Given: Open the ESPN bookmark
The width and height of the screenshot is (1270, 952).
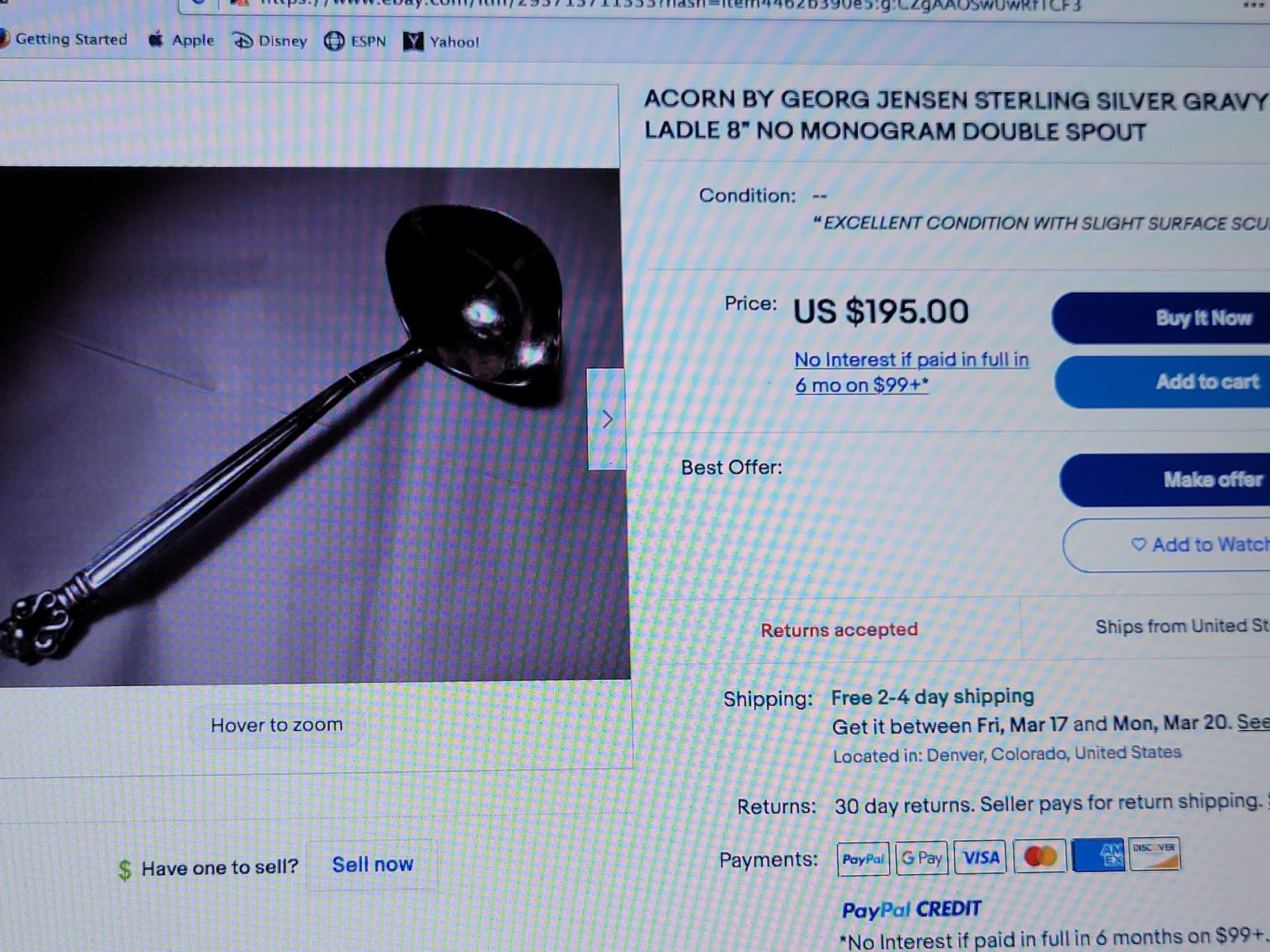Looking at the screenshot, I should (355, 41).
